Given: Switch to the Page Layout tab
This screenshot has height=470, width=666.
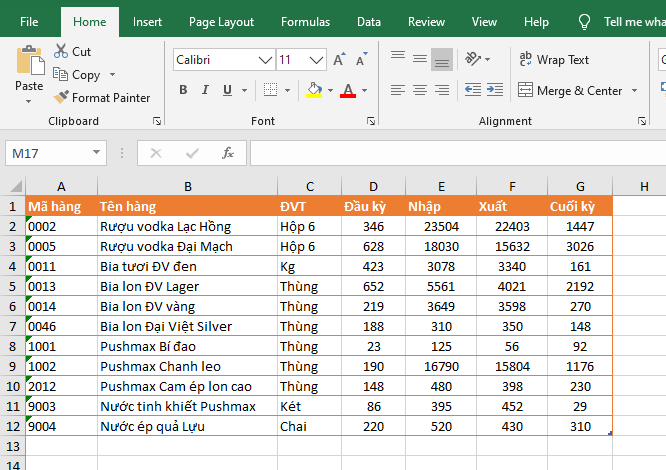Looking at the screenshot, I should (x=221, y=22).
